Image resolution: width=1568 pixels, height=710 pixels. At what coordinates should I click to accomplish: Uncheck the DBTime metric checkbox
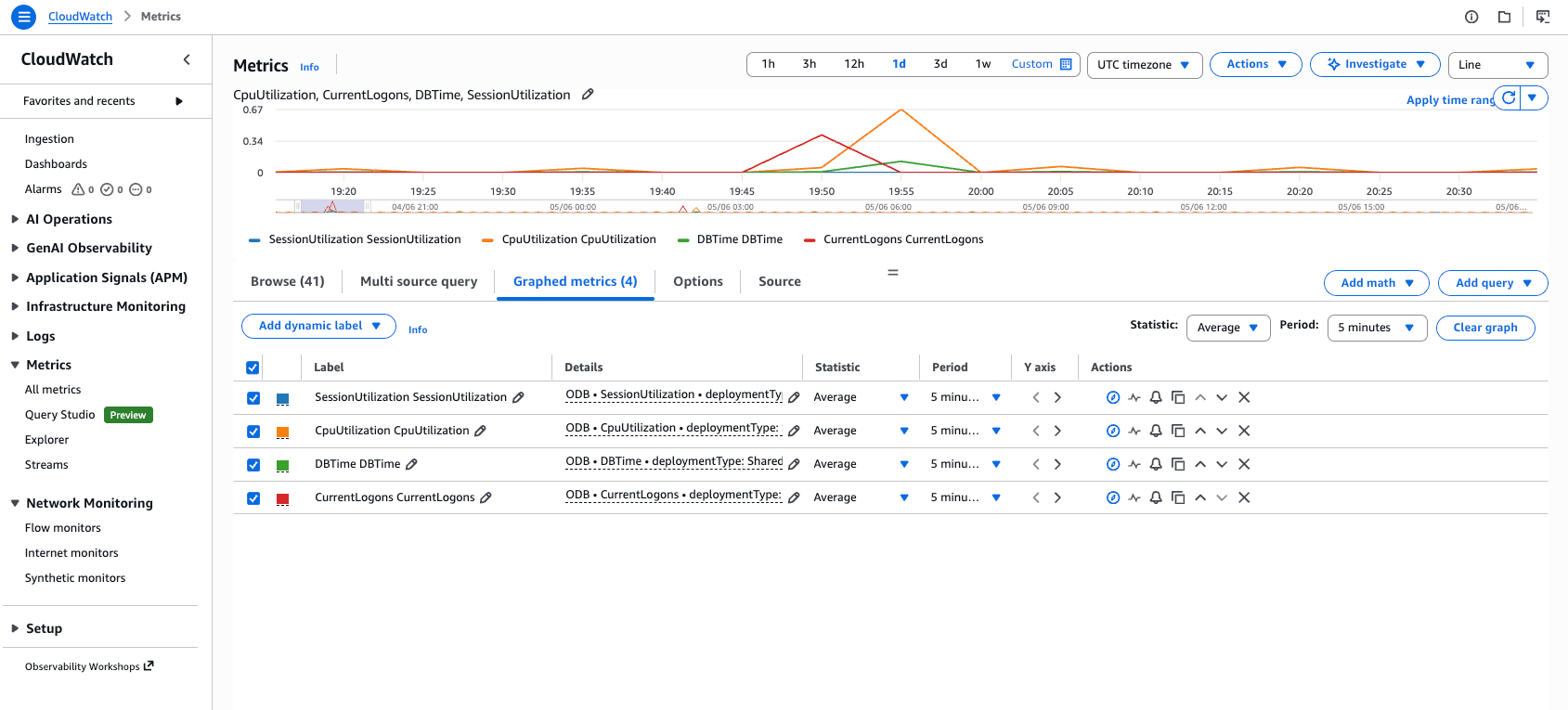pyautogui.click(x=253, y=464)
